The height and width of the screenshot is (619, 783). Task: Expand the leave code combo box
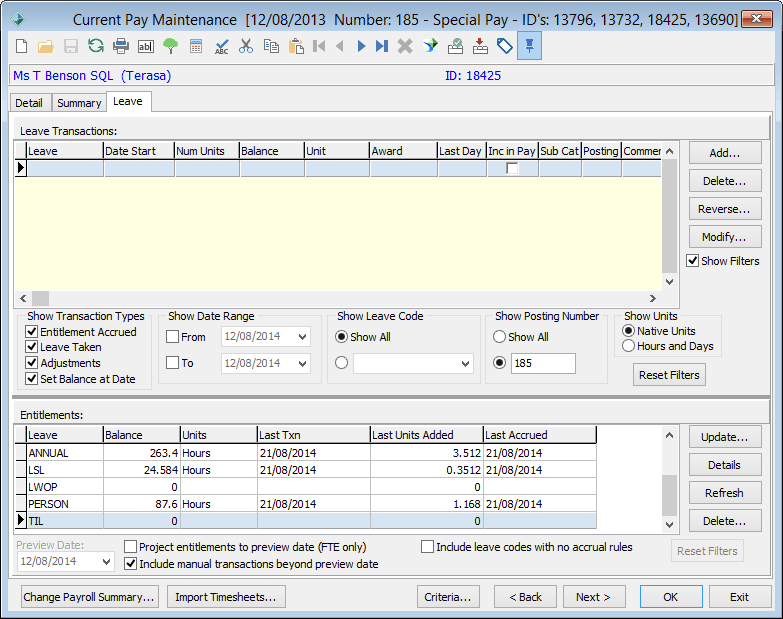[465, 363]
